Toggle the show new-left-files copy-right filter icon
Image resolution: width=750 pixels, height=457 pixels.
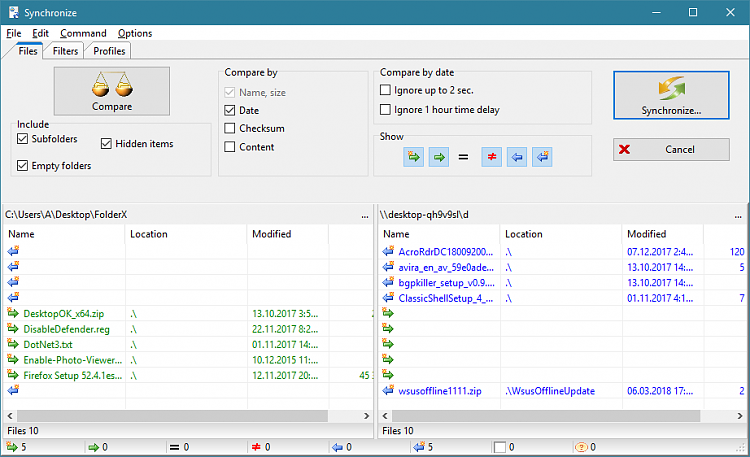tap(414, 156)
